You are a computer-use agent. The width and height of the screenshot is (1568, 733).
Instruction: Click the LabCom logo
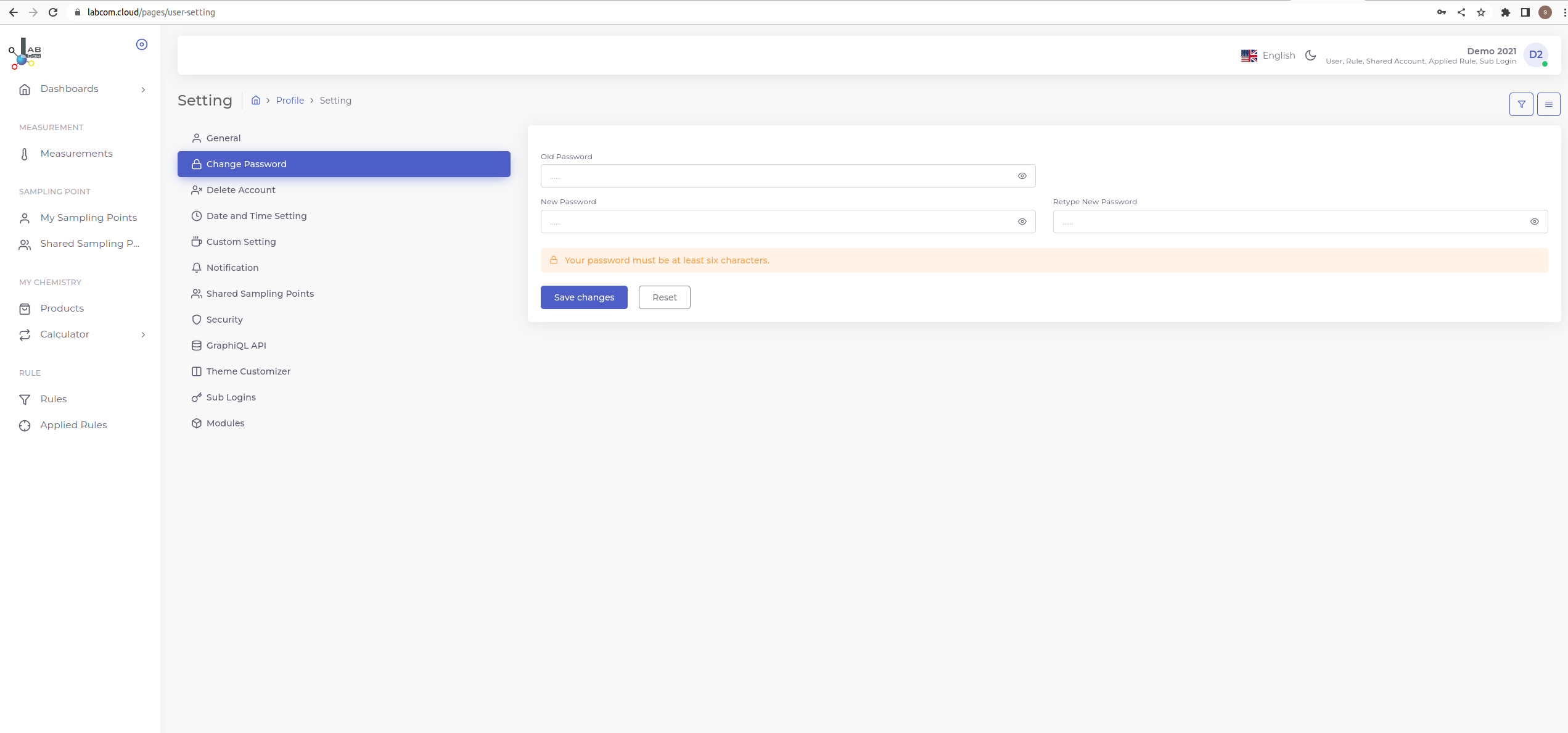(25, 54)
